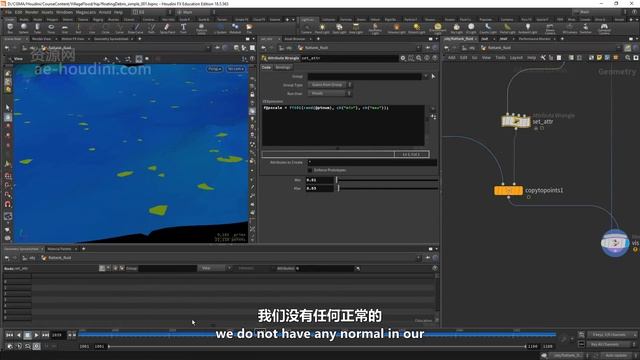Click the viewport select arrow tool
Image resolution: width=640 pixels, height=360 pixels.
pos(8,108)
